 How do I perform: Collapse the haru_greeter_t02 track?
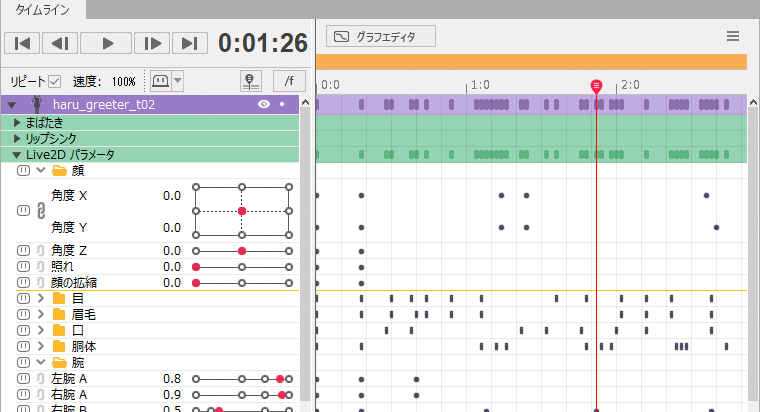click(13, 105)
